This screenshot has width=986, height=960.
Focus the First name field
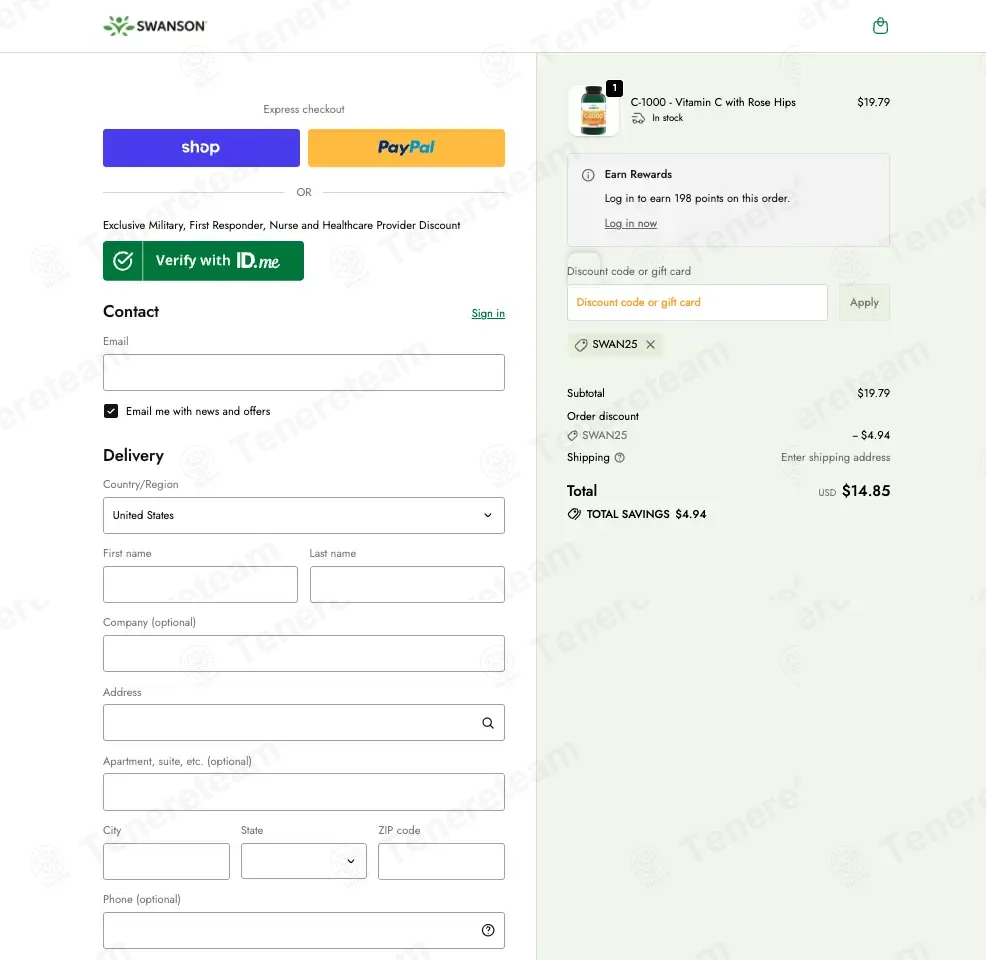coord(201,584)
